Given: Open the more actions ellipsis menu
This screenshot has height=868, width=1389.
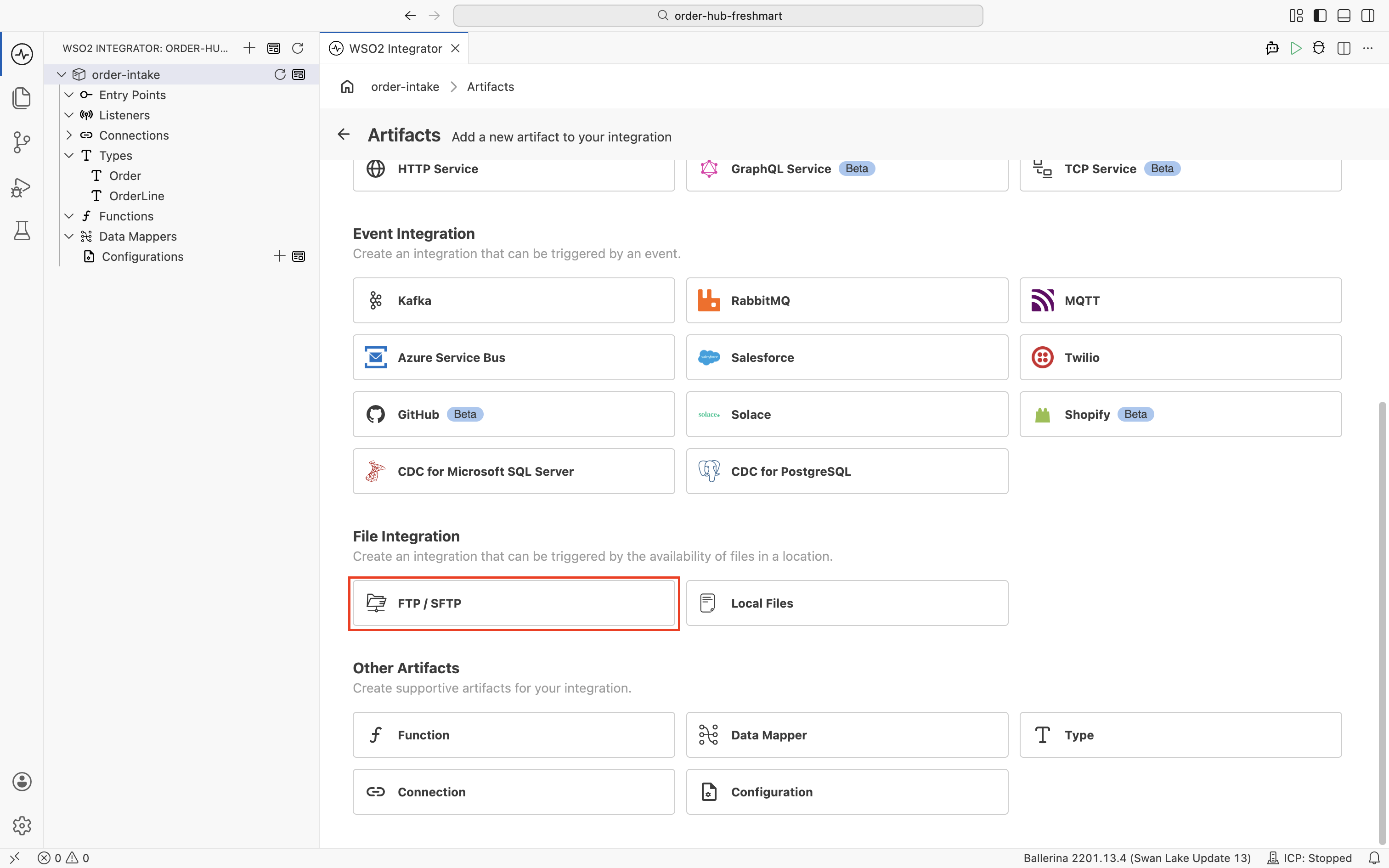Looking at the screenshot, I should 1368,48.
